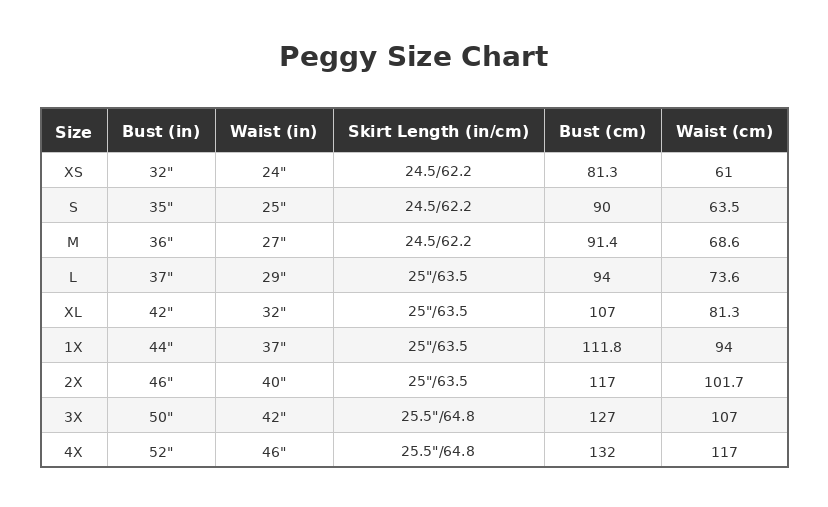
Task: Click the 111.8 bust centimeter cell
Action: [602, 347]
